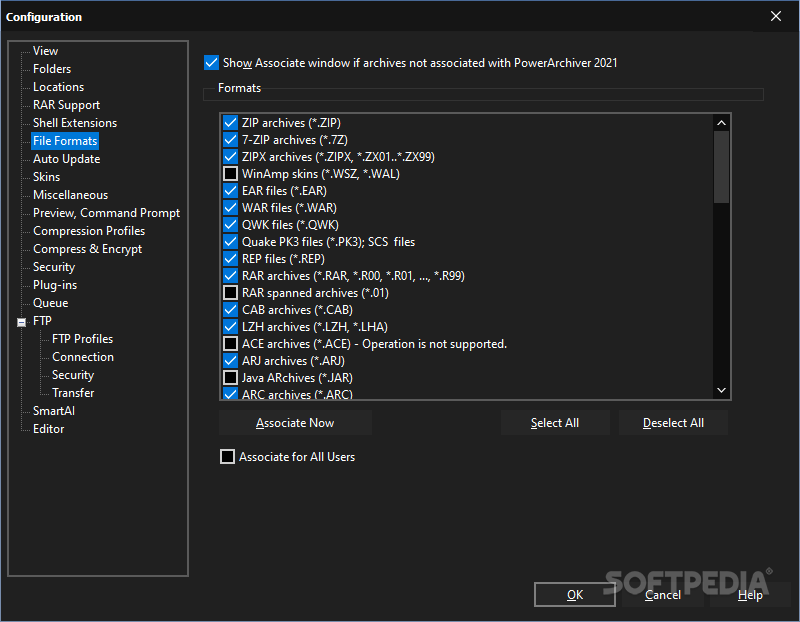Select Transfer under FTP
The image size is (800, 622).
point(73,393)
